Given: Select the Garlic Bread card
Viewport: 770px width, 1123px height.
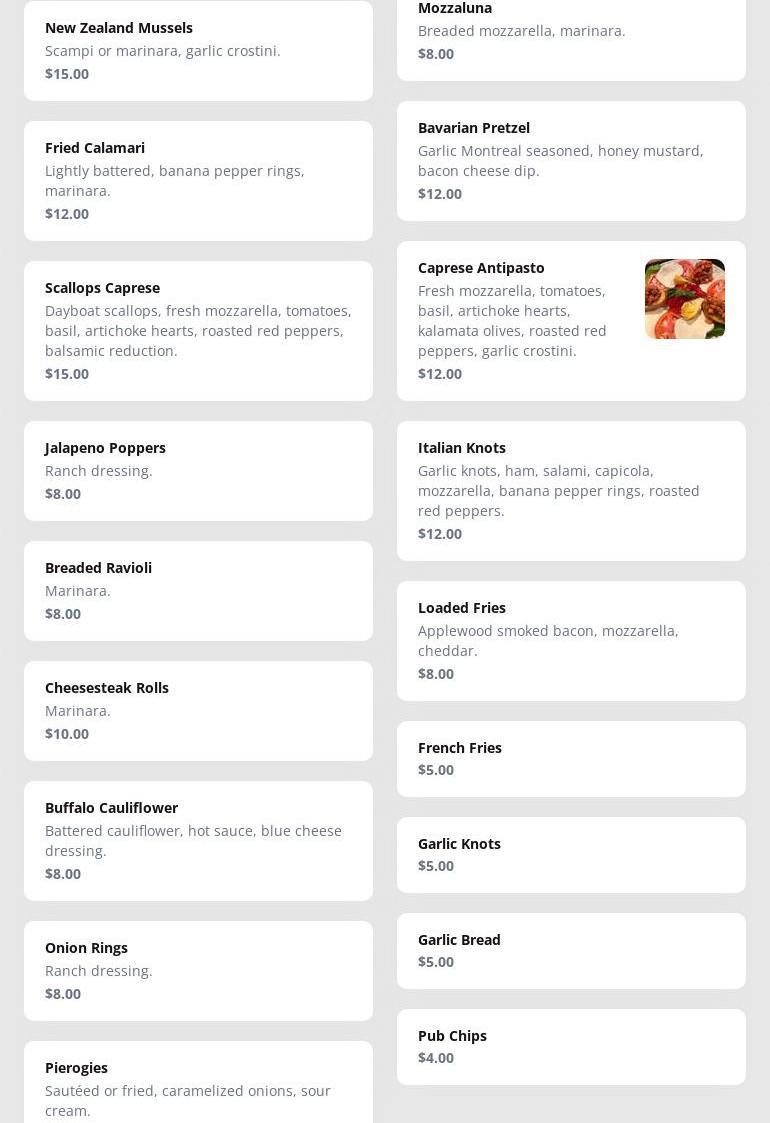Looking at the screenshot, I should click(570, 950).
